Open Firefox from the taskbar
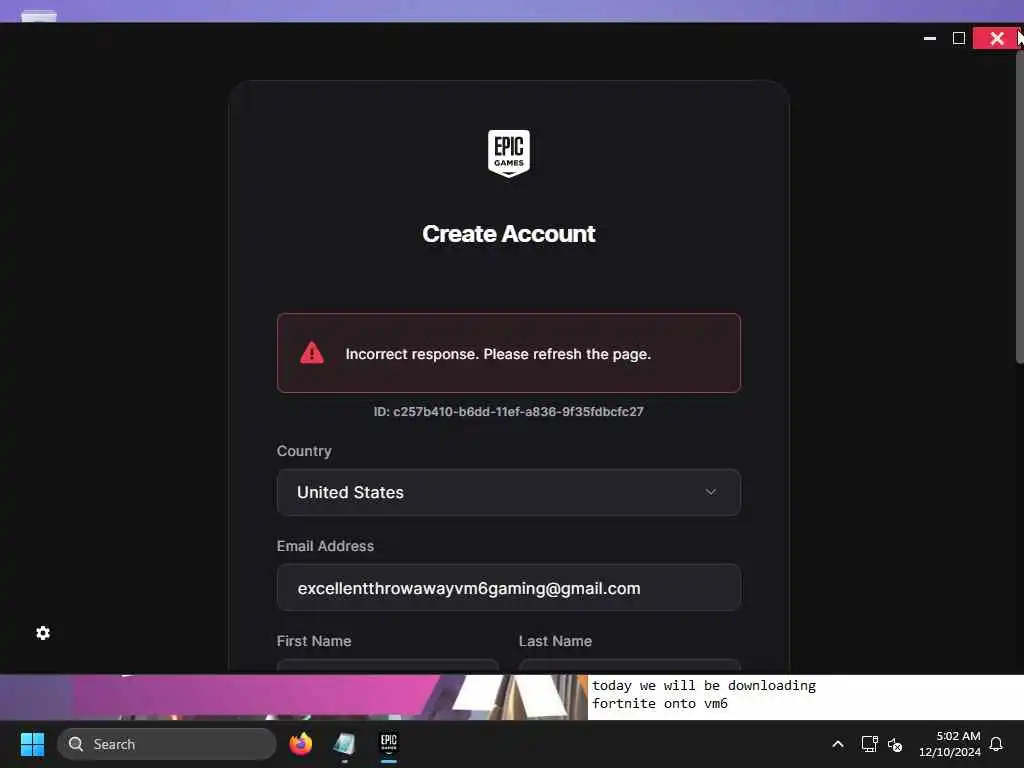The width and height of the screenshot is (1024, 768). pos(300,744)
